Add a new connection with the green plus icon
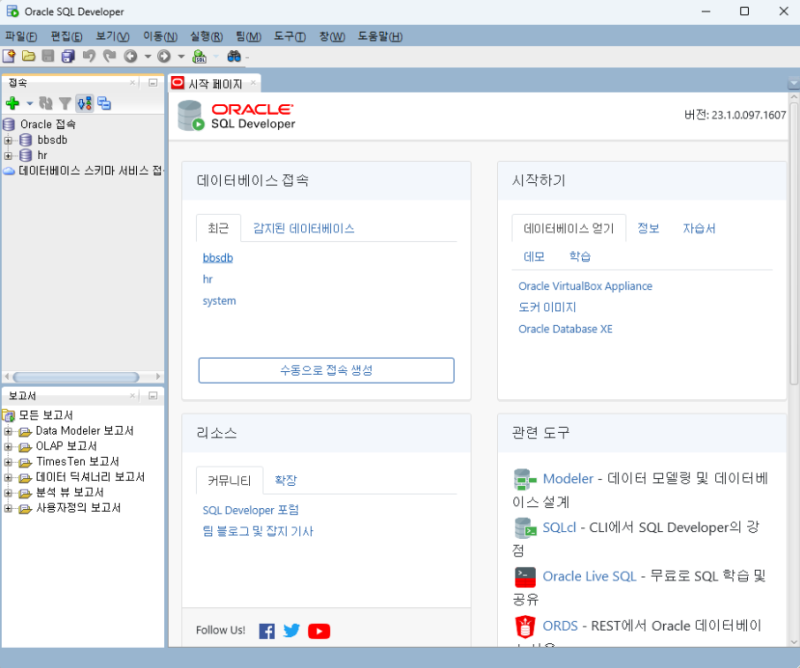 pos(12,103)
